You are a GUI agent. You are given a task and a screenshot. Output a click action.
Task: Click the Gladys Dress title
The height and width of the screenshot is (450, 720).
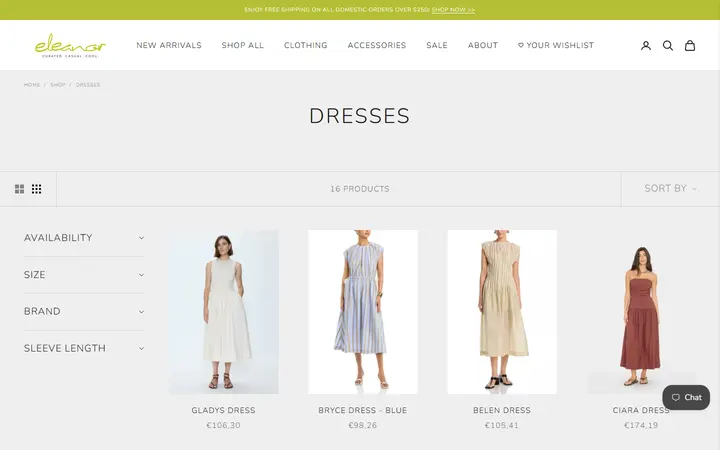pyautogui.click(x=224, y=411)
